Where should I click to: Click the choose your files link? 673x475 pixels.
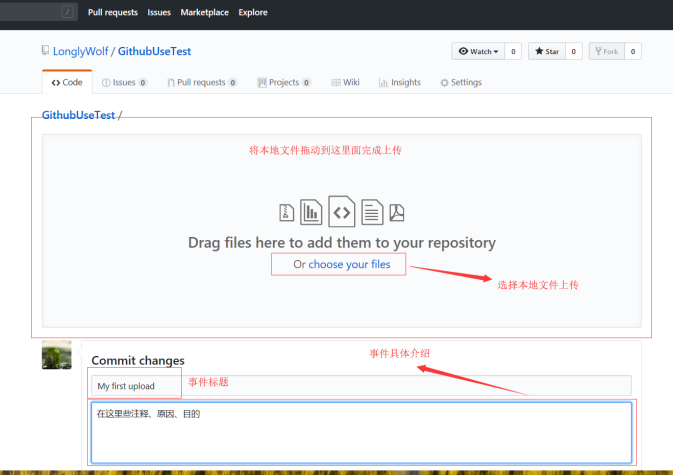point(350,265)
